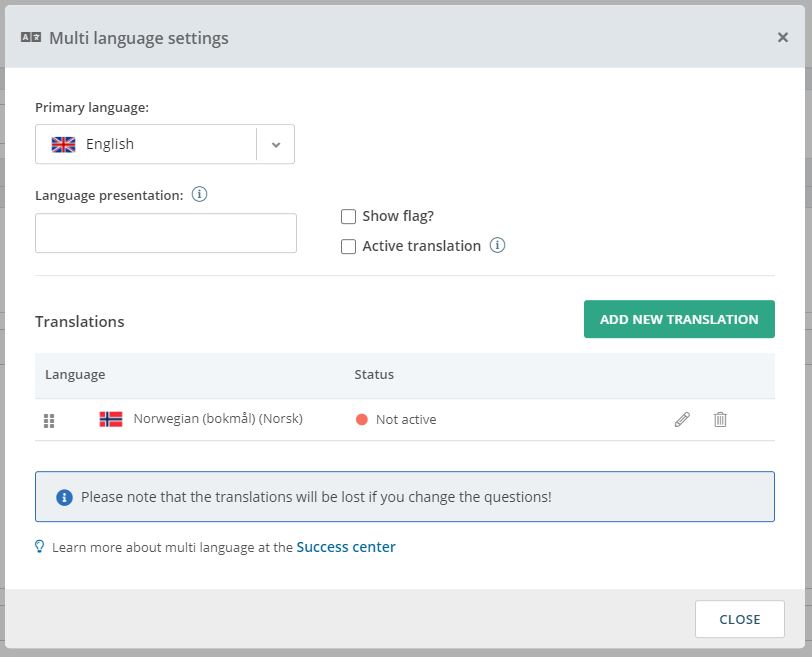Click the lightbulb tip icon
This screenshot has width=812, height=657.
(x=39, y=547)
